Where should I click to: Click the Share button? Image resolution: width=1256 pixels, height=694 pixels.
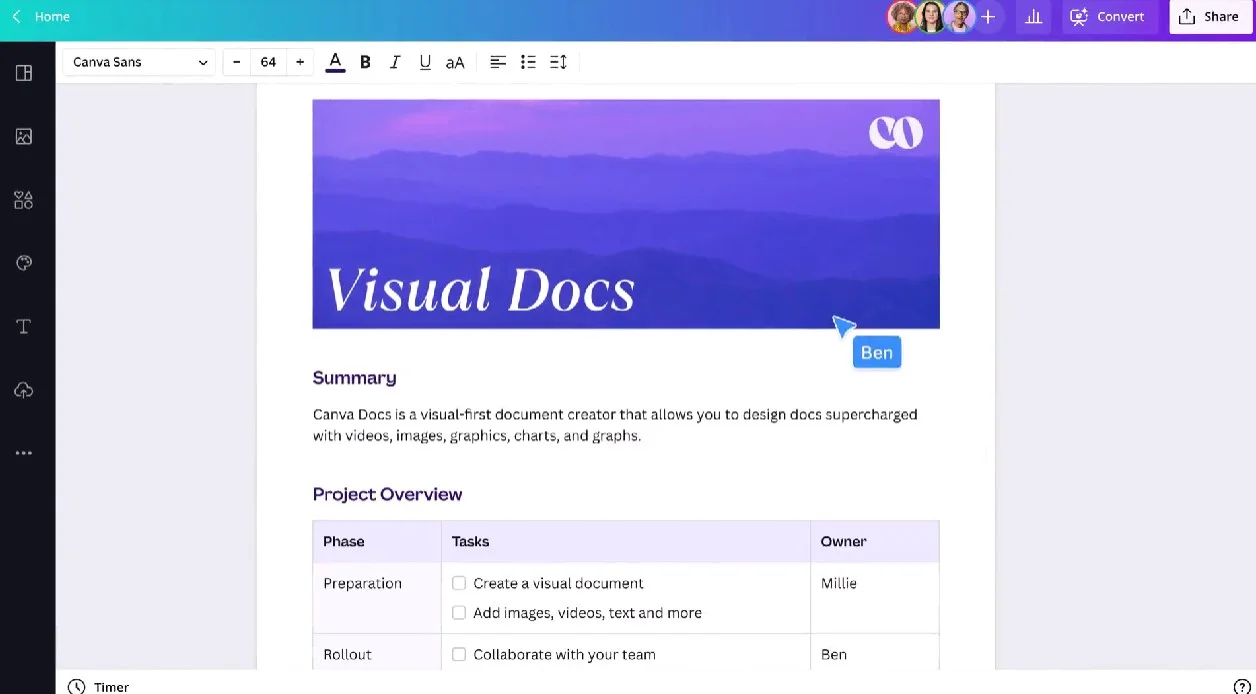click(1210, 16)
